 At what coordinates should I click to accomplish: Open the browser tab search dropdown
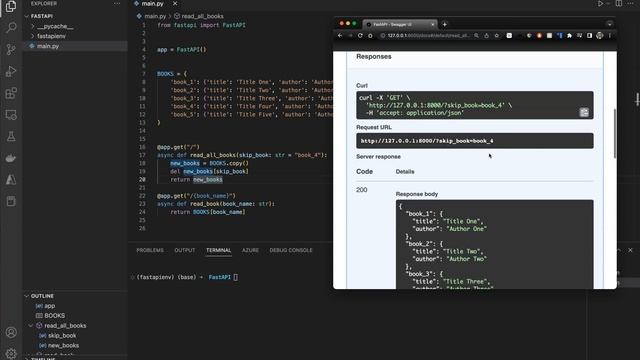609,24
